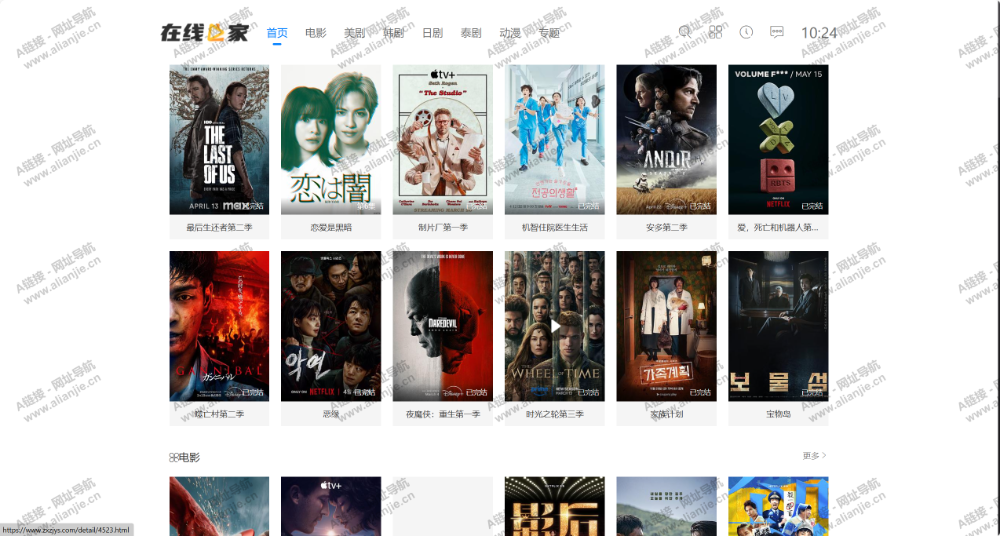Open the 恋は闇 poster
The image size is (1000, 536).
tap(331, 139)
